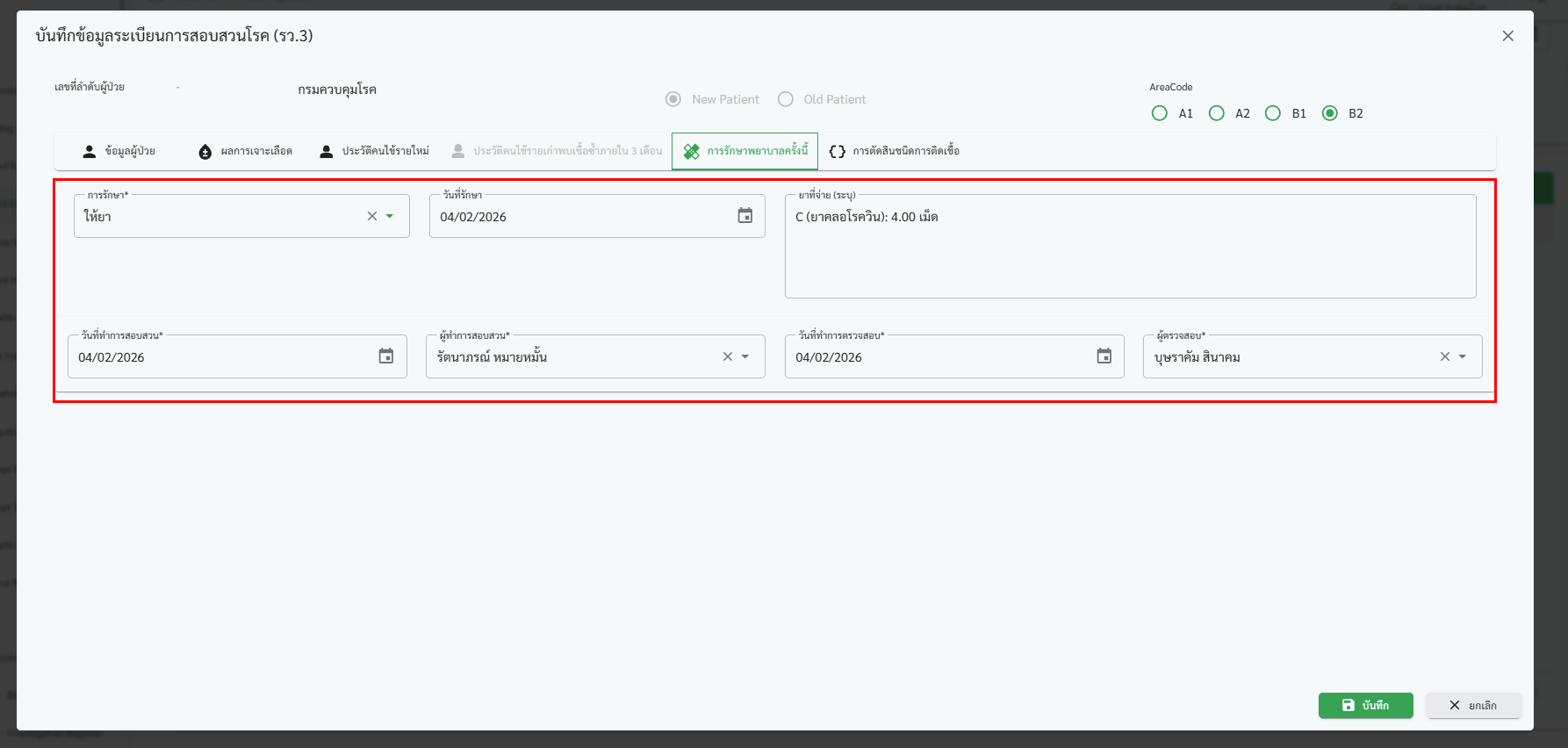Viewport: 1568px width, 748px height.
Task: Go to การตัดสินชนิดการติดเชื้อ tab
Action: [895, 151]
